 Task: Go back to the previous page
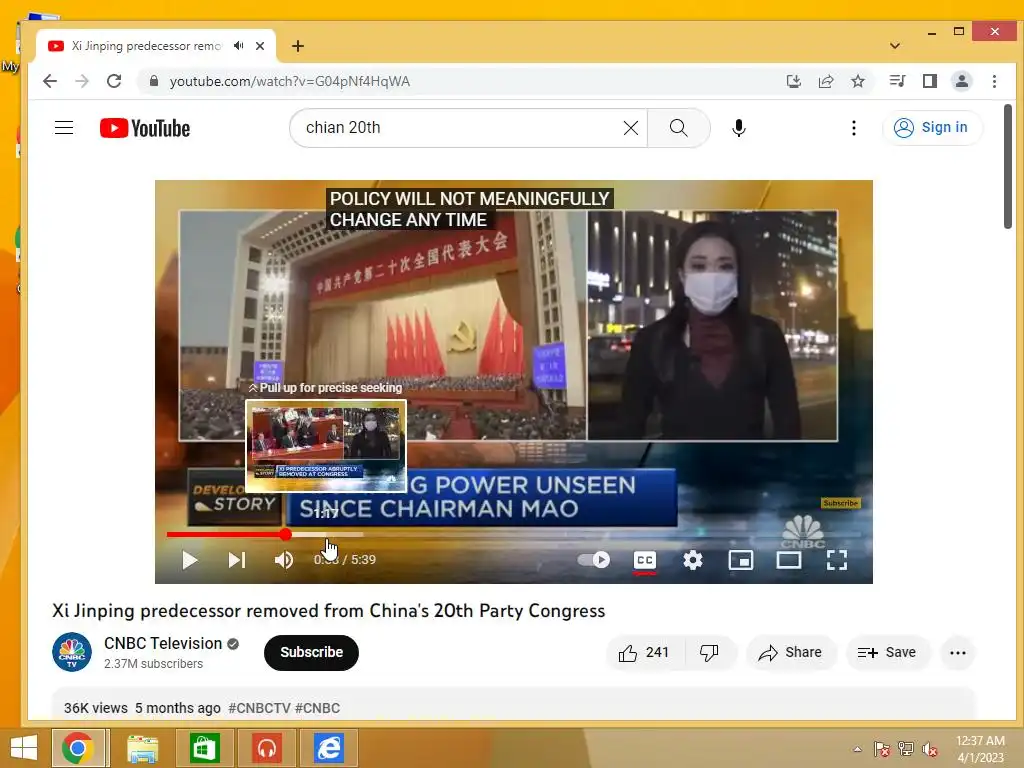(x=50, y=81)
